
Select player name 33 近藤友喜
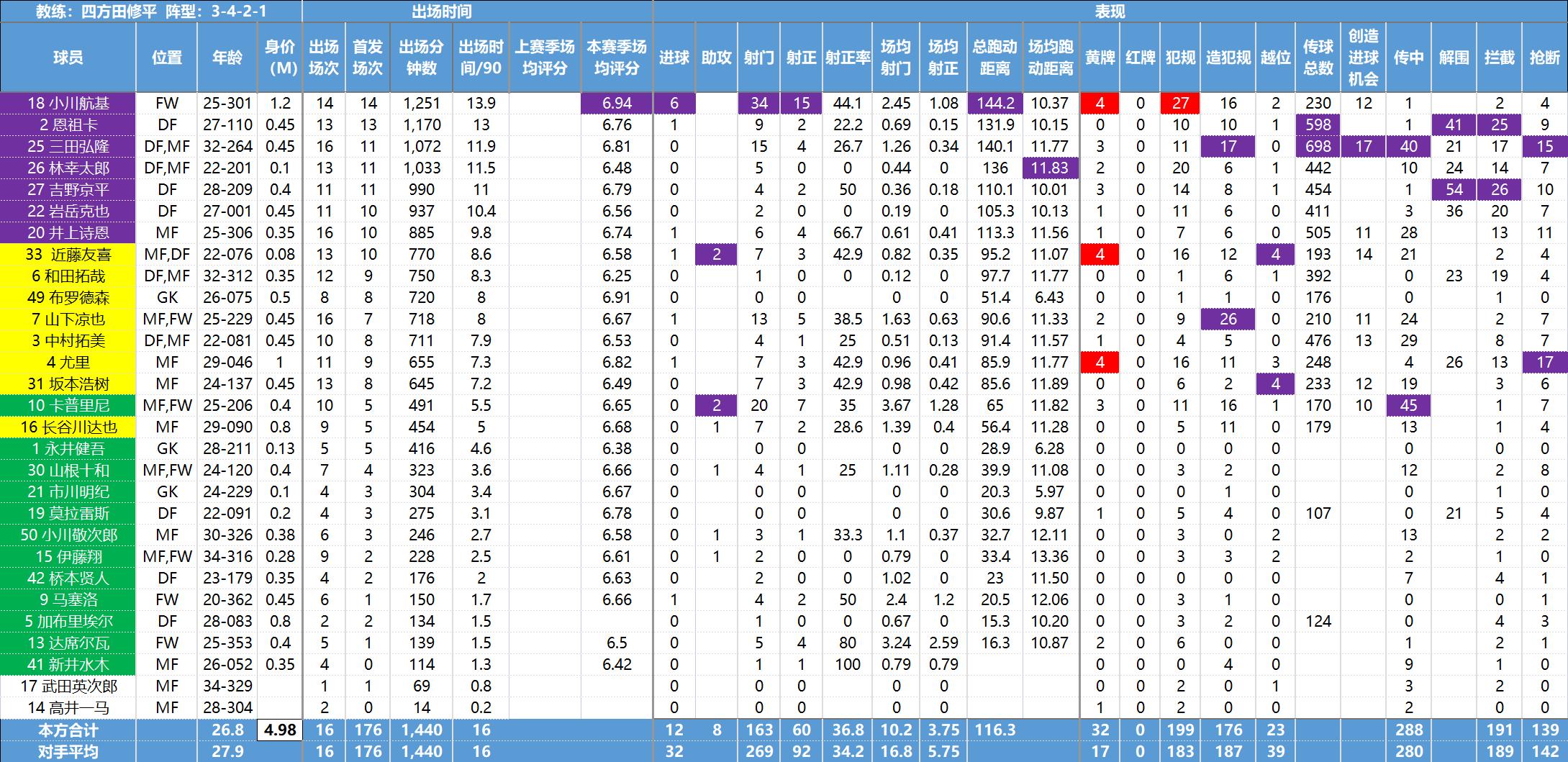(x=68, y=254)
